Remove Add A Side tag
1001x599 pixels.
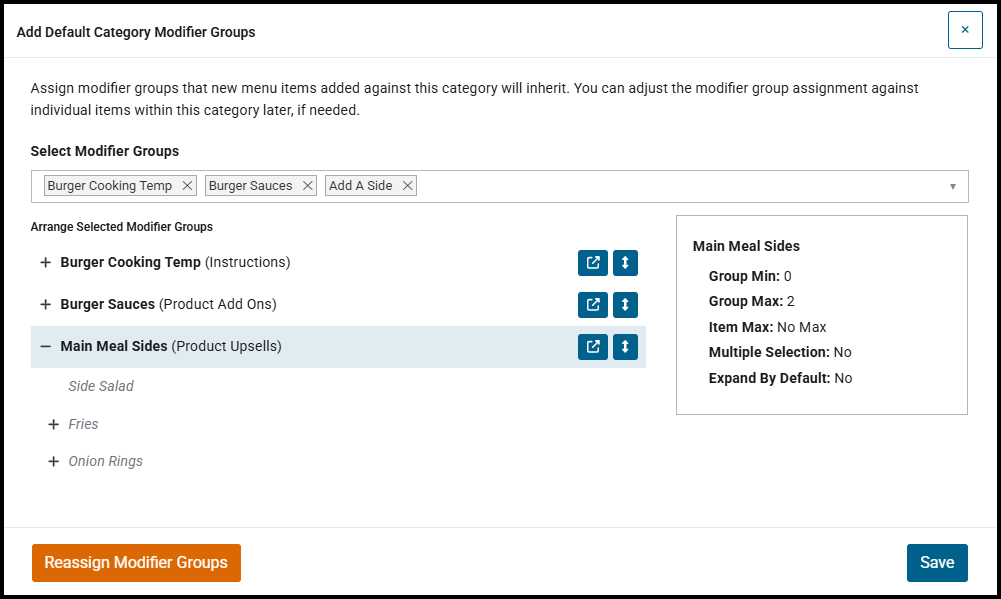coord(407,186)
